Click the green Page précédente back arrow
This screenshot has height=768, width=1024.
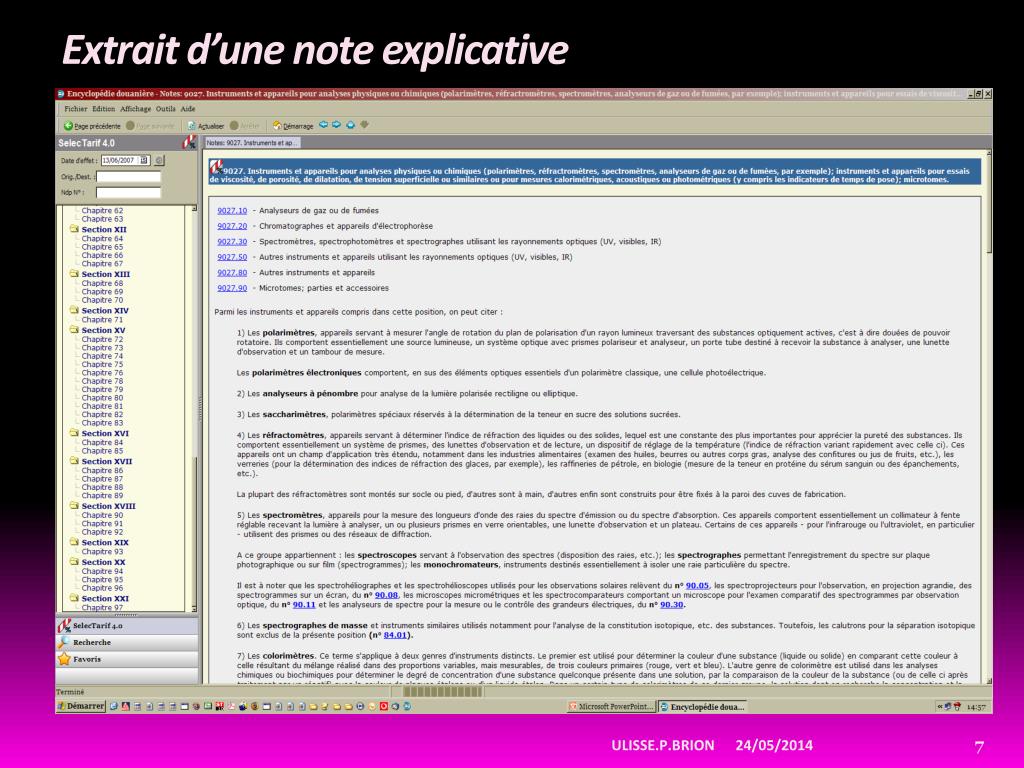click(68, 125)
